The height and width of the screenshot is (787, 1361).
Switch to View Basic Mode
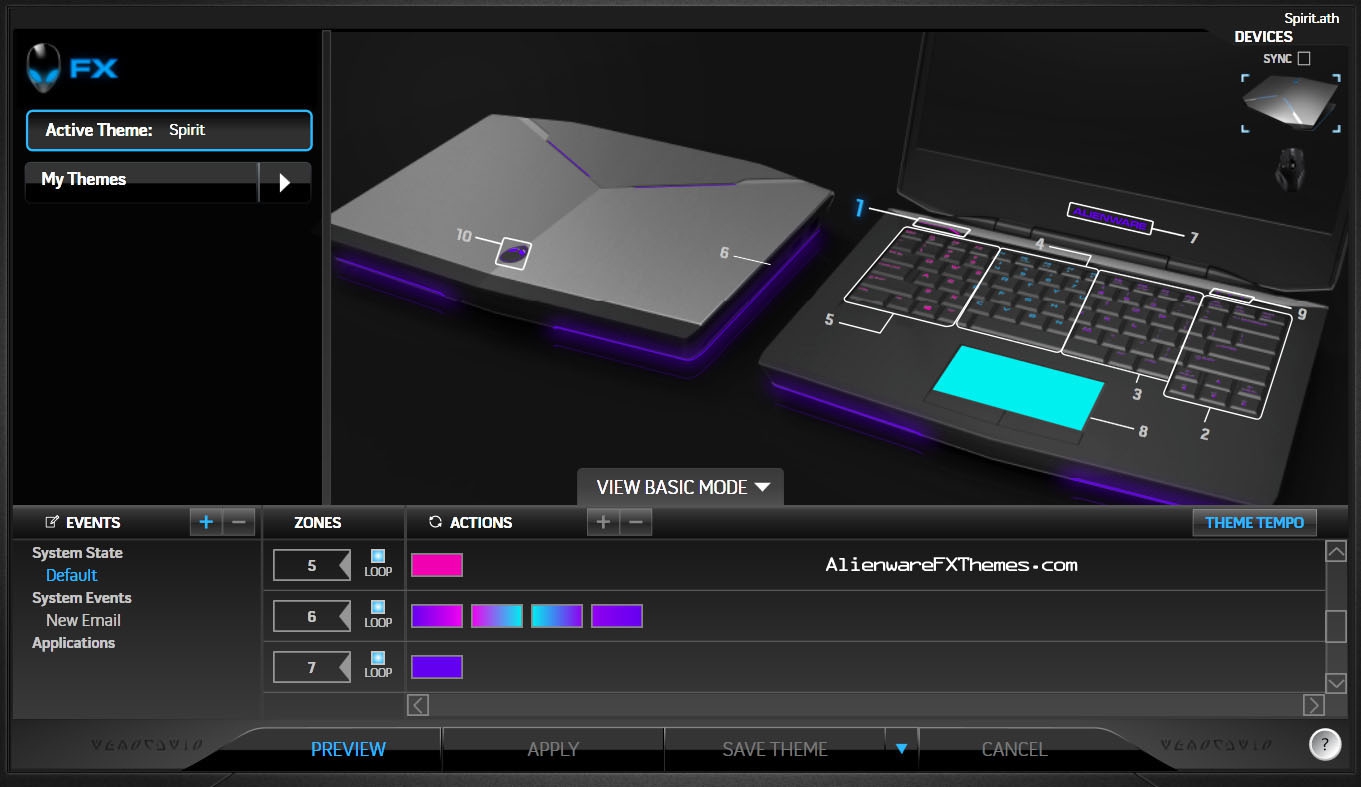pos(681,487)
